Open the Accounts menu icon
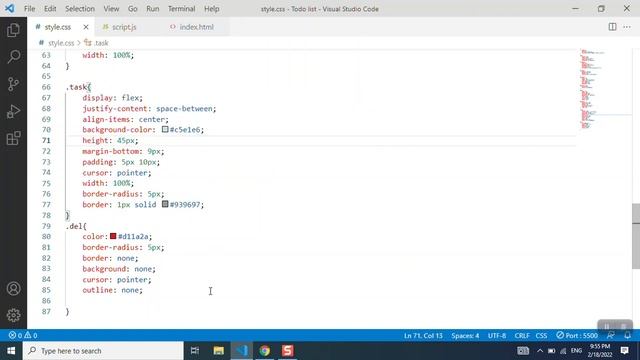 pos(13,289)
